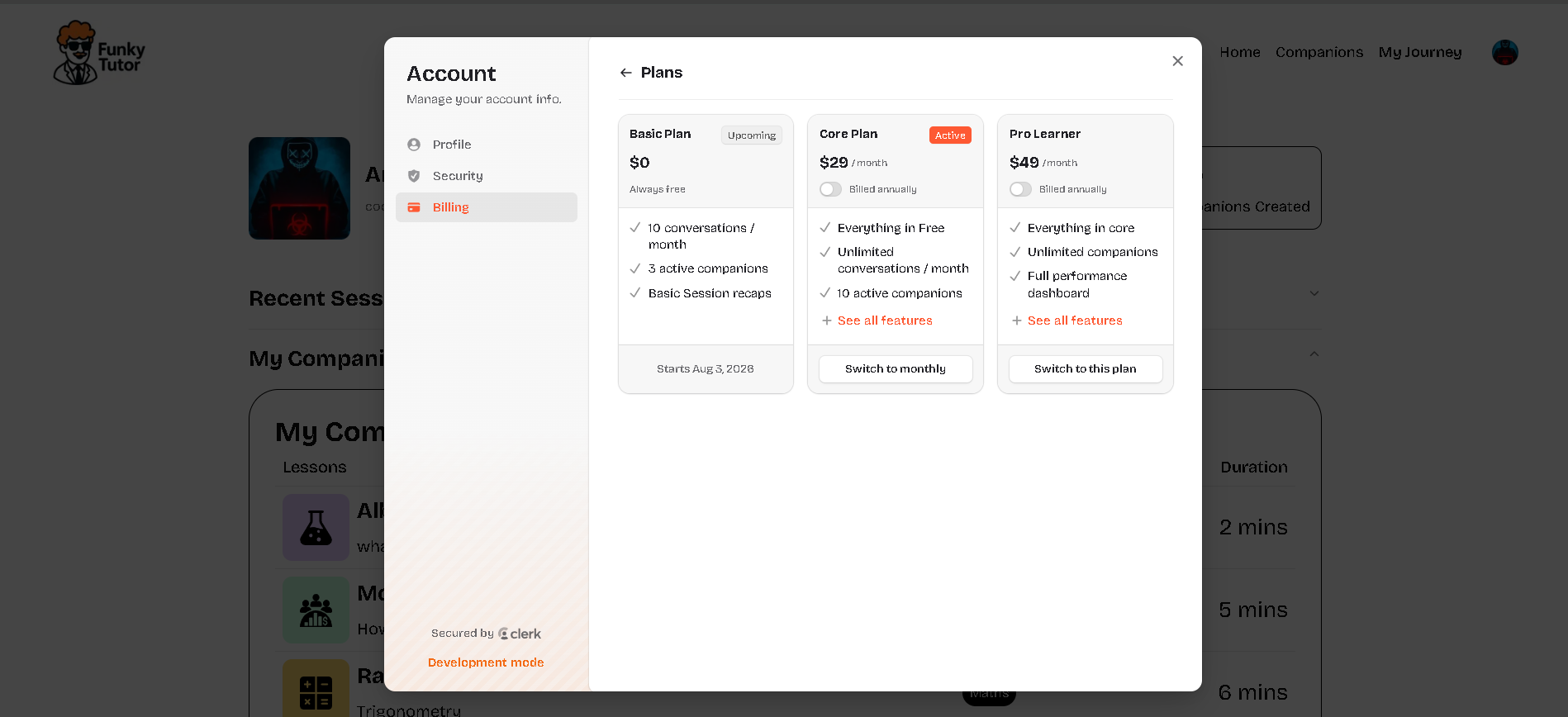The height and width of the screenshot is (717, 1568).
Task: Expand See all features for Core Plan
Action: pos(884,321)
